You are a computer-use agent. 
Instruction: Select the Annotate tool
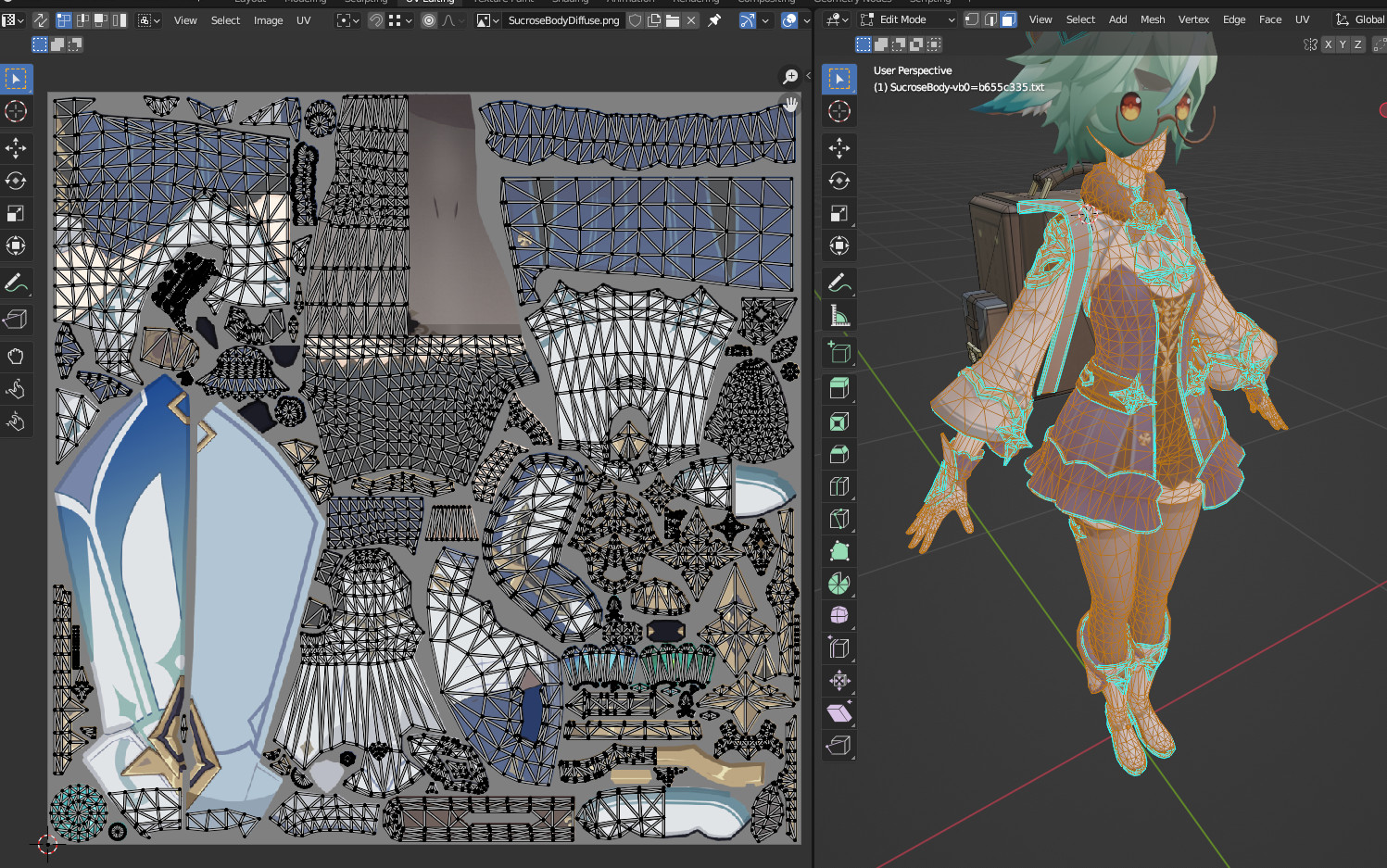coord(839,283)
